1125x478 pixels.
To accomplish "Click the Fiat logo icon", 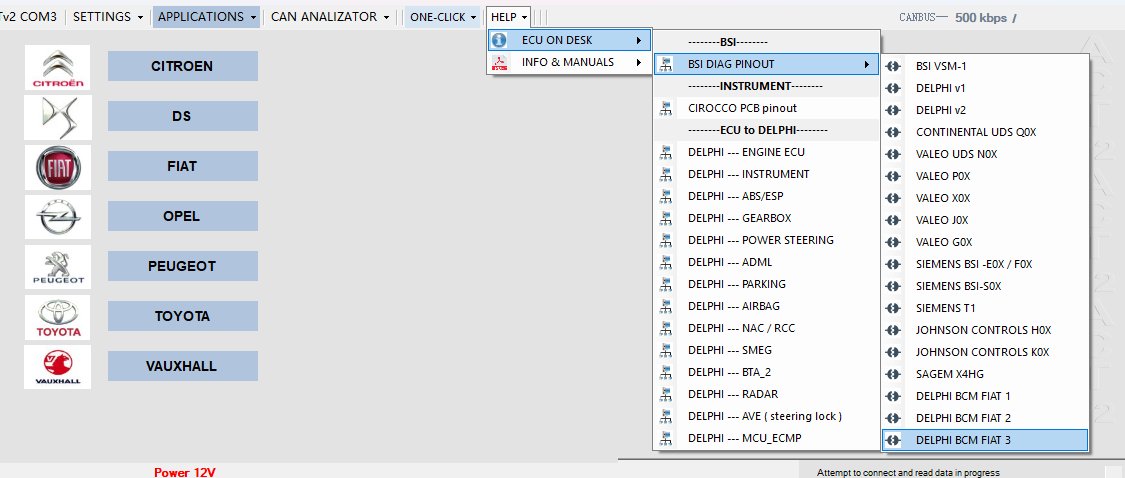I will tap(58, 167).
